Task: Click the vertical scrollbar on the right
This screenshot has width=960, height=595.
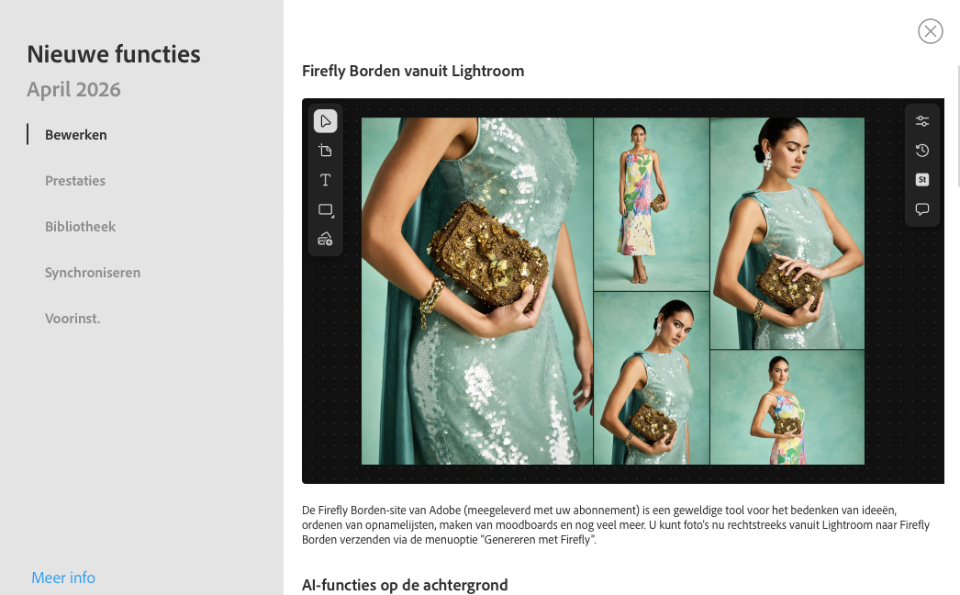Action: [x=958, y=125]
